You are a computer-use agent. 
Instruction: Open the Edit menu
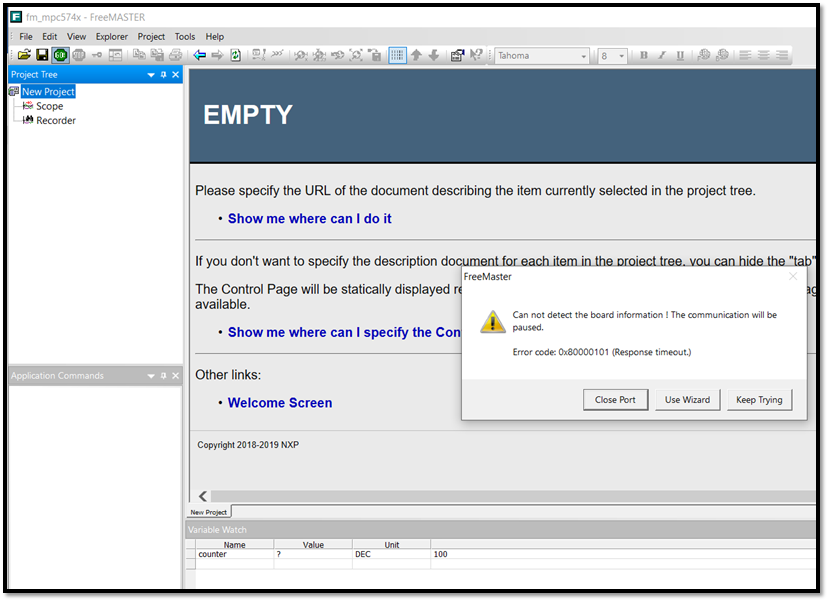50,36
